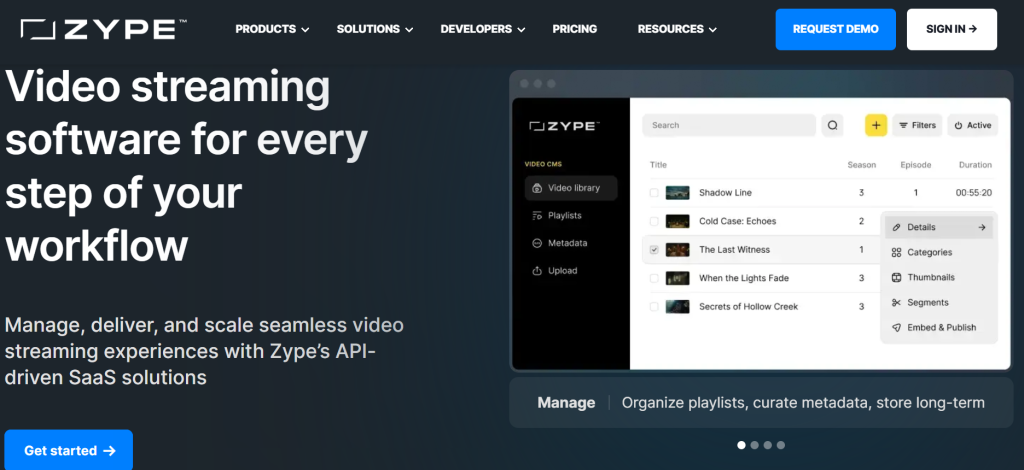Click the Duration column header
The width and height of the screenshot is (1024, 470).
pos(975,165)
